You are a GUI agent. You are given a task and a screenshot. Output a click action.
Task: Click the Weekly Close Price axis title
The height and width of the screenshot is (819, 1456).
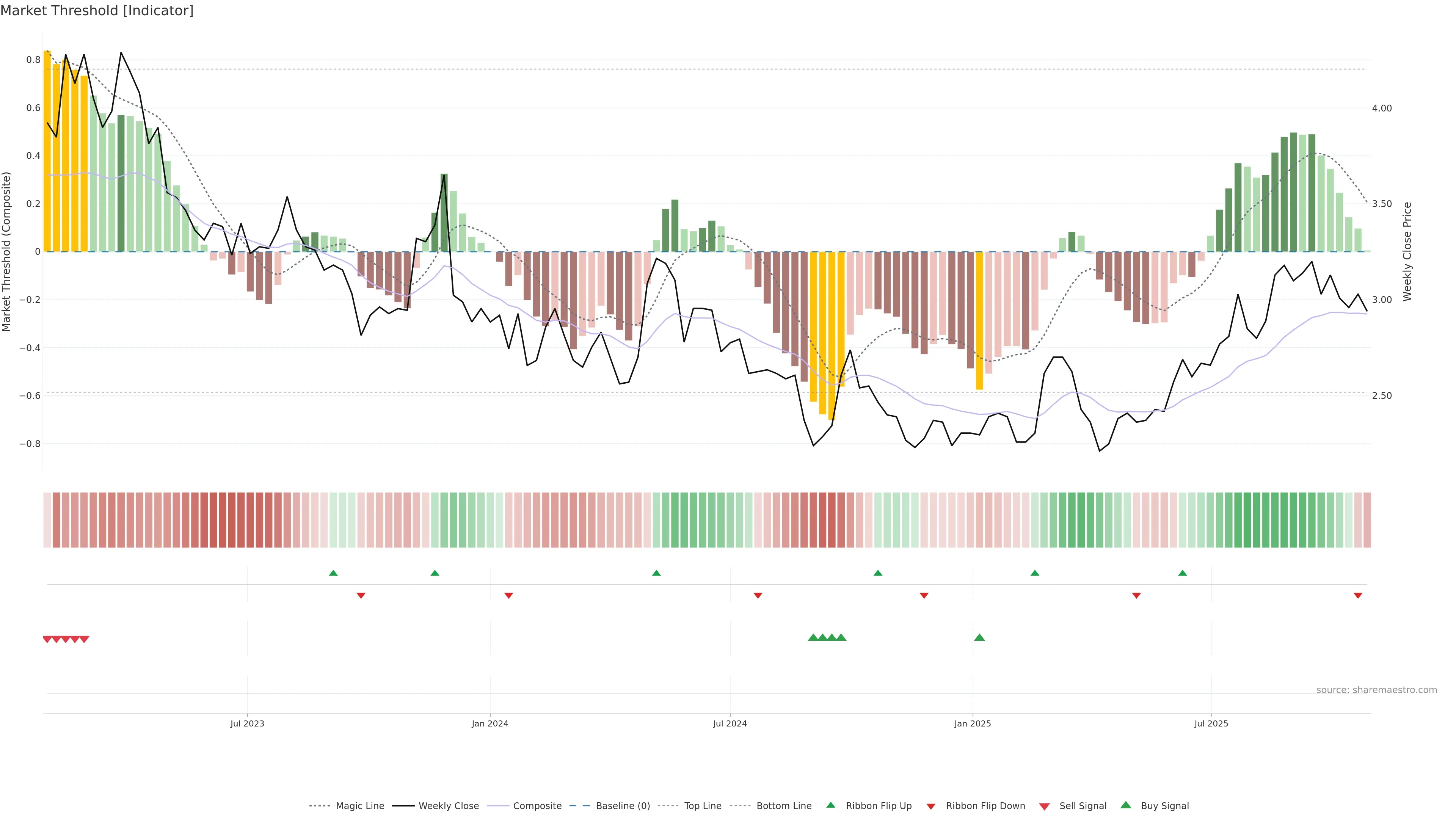click(1407, 251)
